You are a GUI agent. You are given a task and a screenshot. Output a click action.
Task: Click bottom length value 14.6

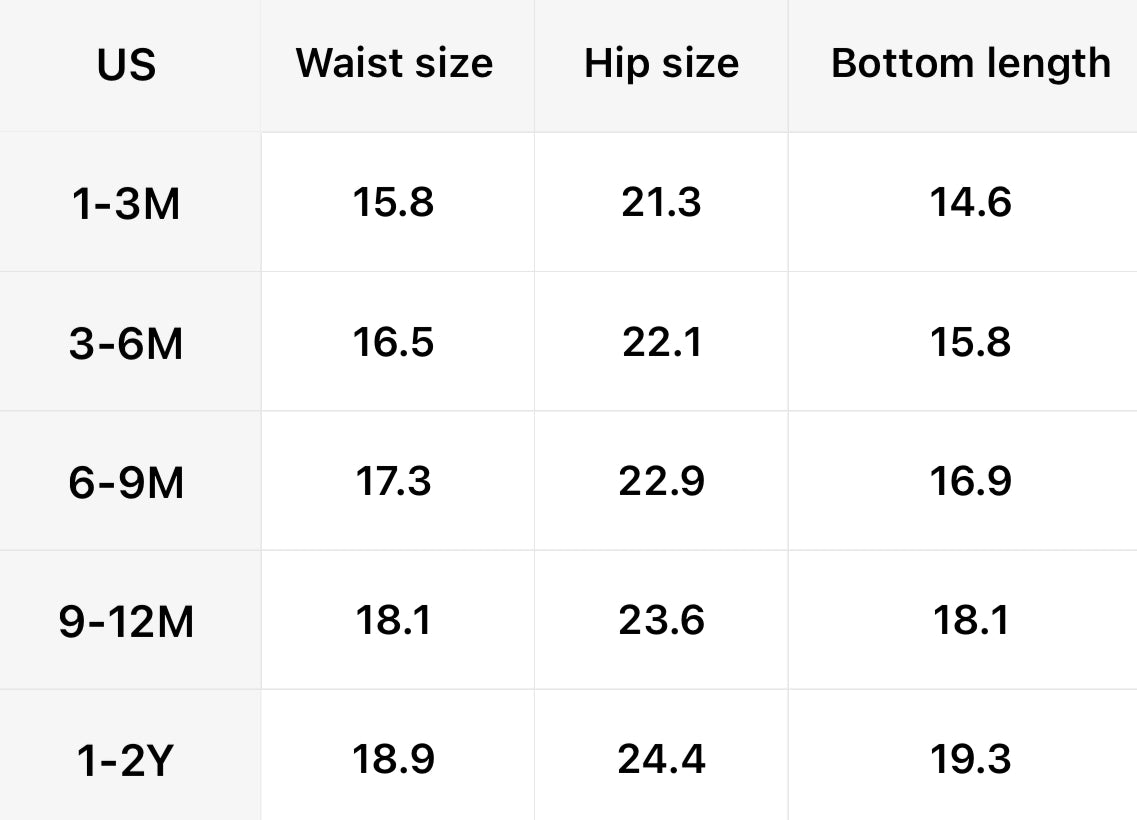[970, 202]
